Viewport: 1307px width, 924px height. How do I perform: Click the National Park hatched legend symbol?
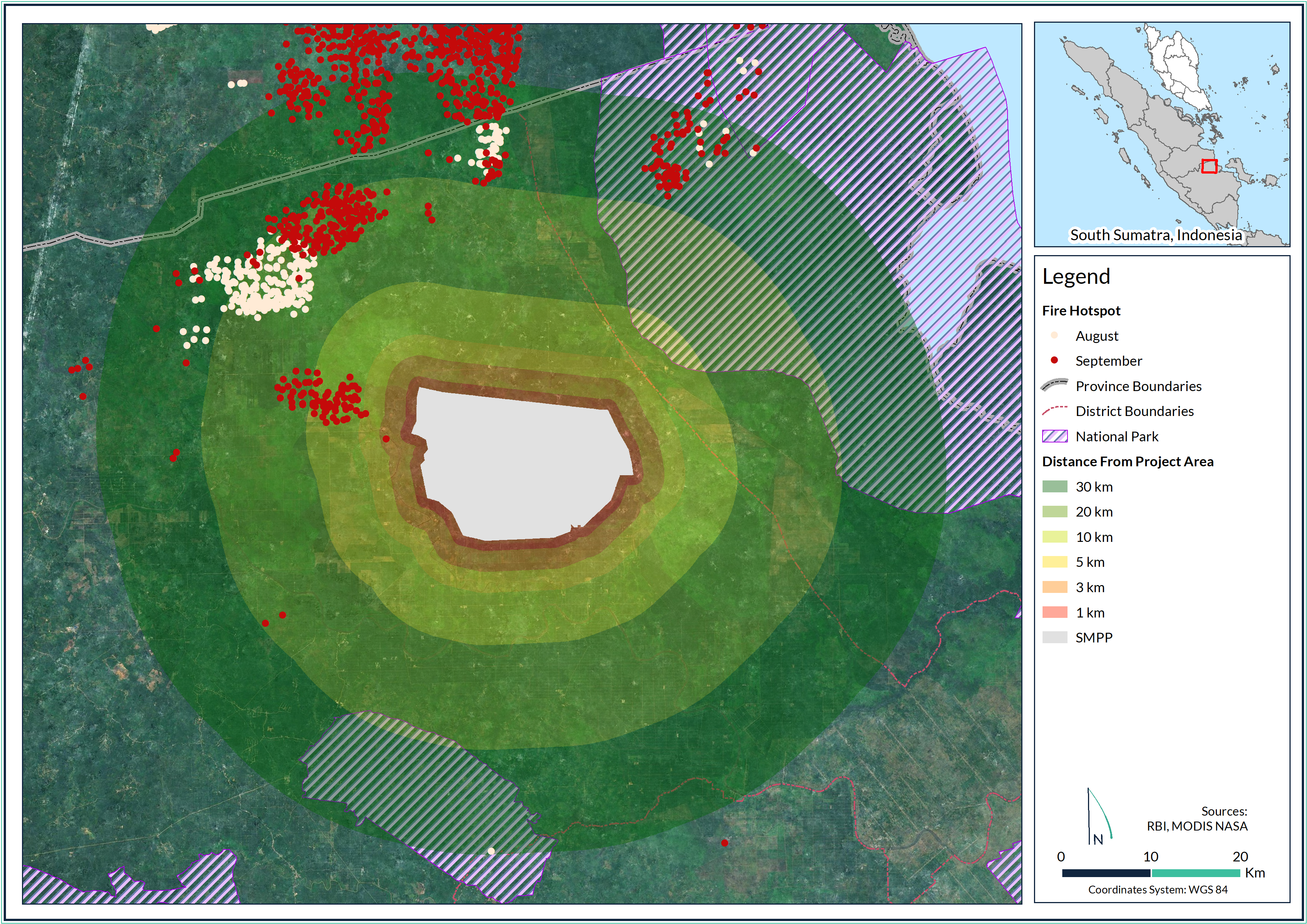click(1054, 436)
